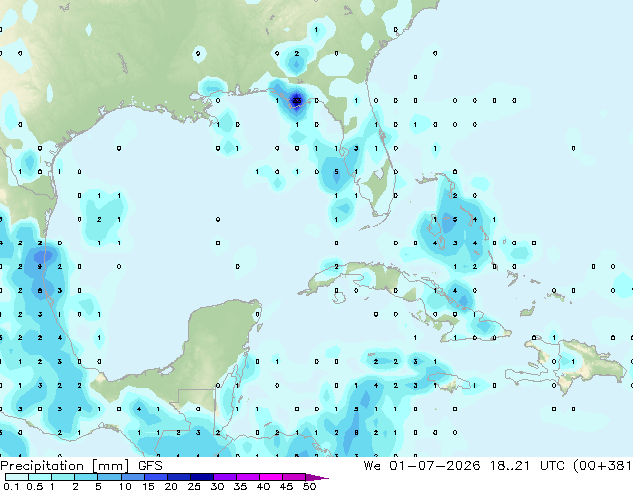Screen dimensions: 634x490
Task: Click the '40' legend scale label
Action: coord(263,486)
